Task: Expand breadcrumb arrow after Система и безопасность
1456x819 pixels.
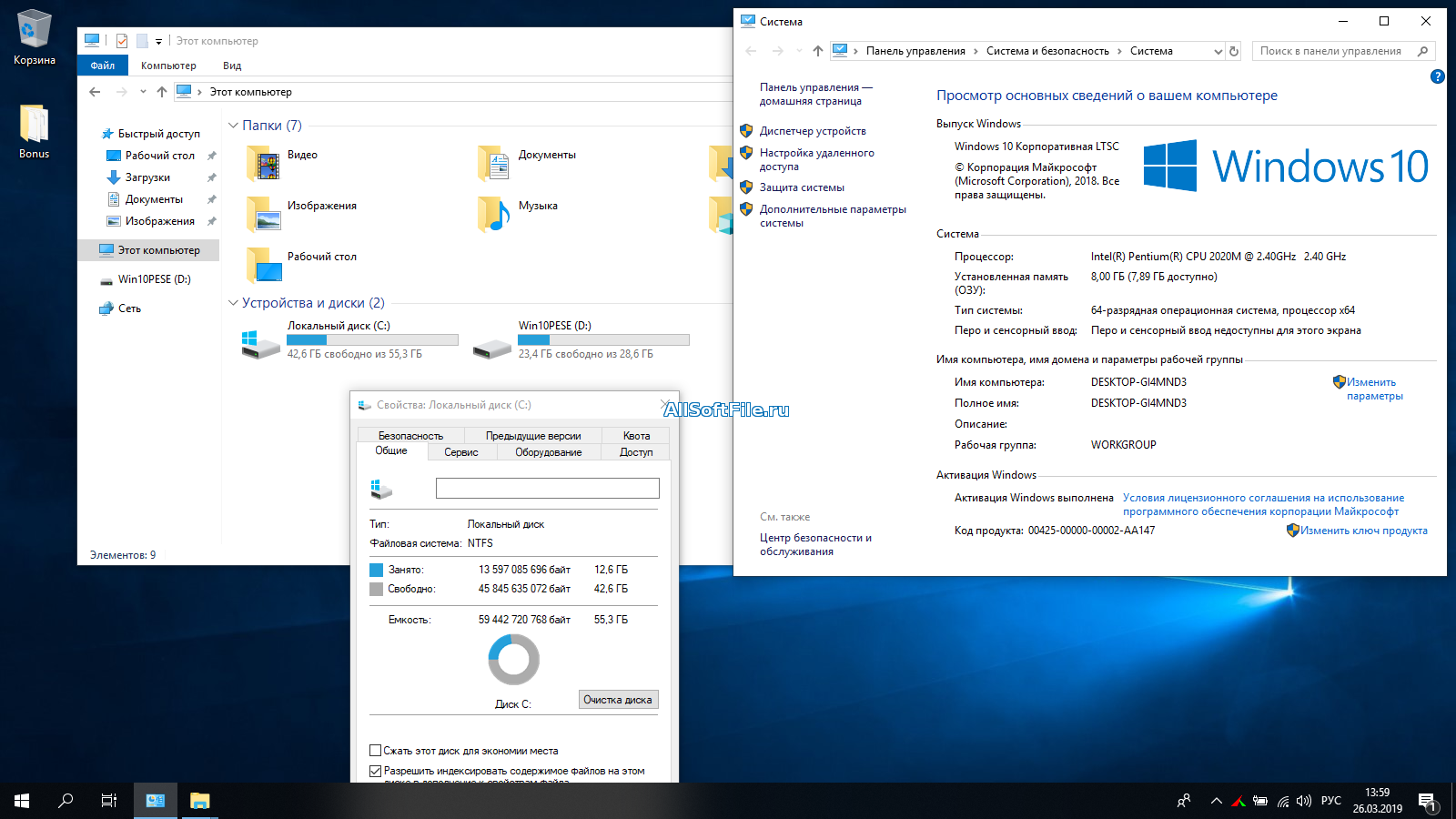Action: [x=1119, y=52]
